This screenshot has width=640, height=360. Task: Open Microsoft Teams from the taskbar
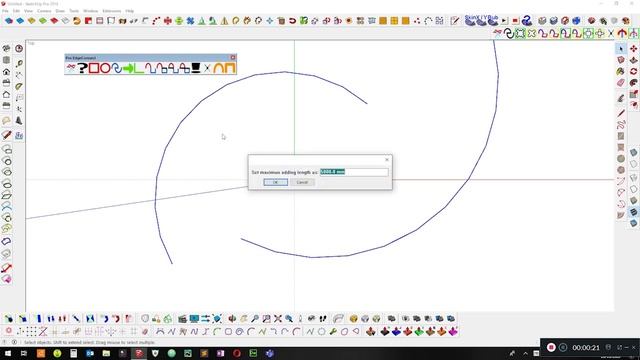pos(269,353)
